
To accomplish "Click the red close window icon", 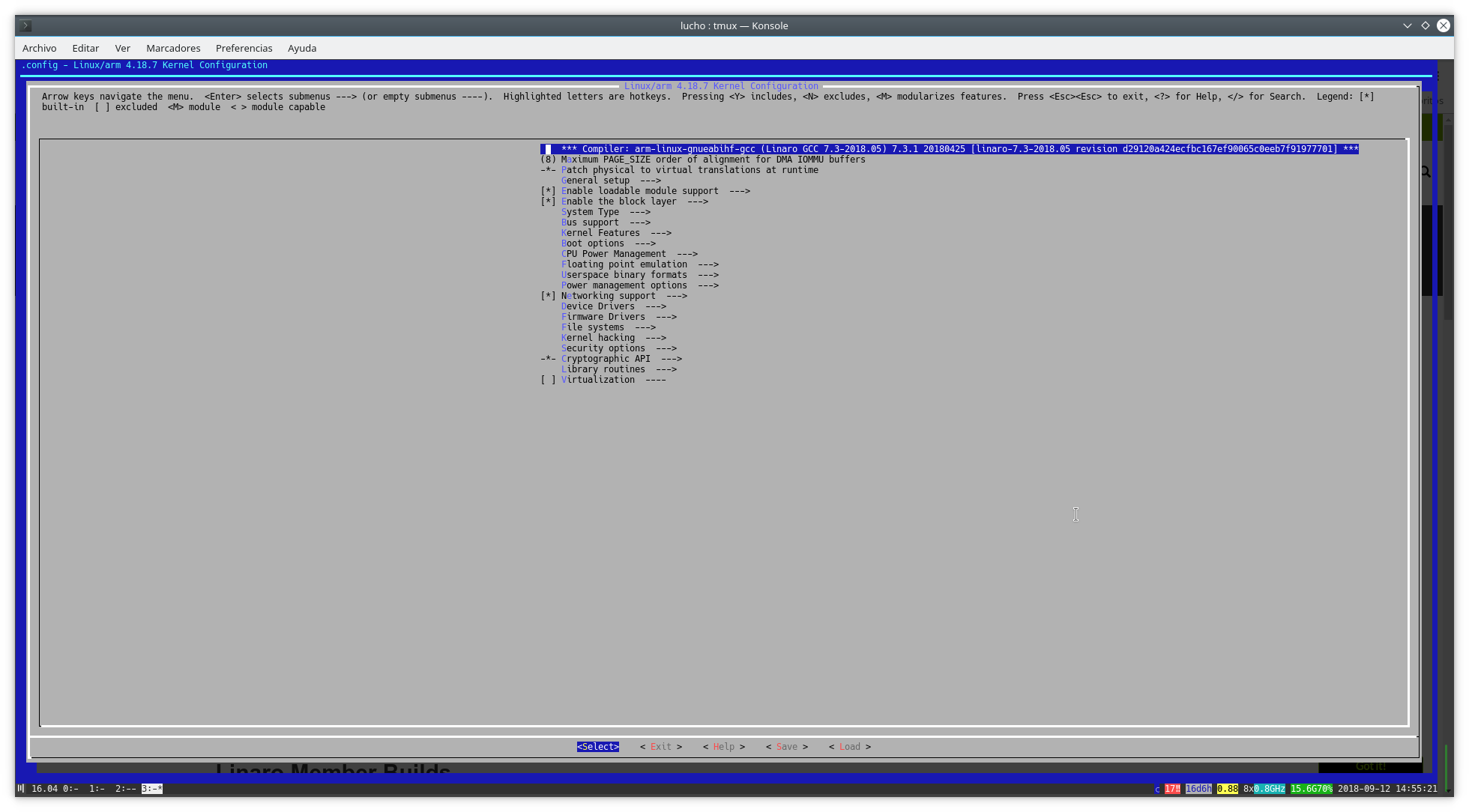I will coord(1443,25).
